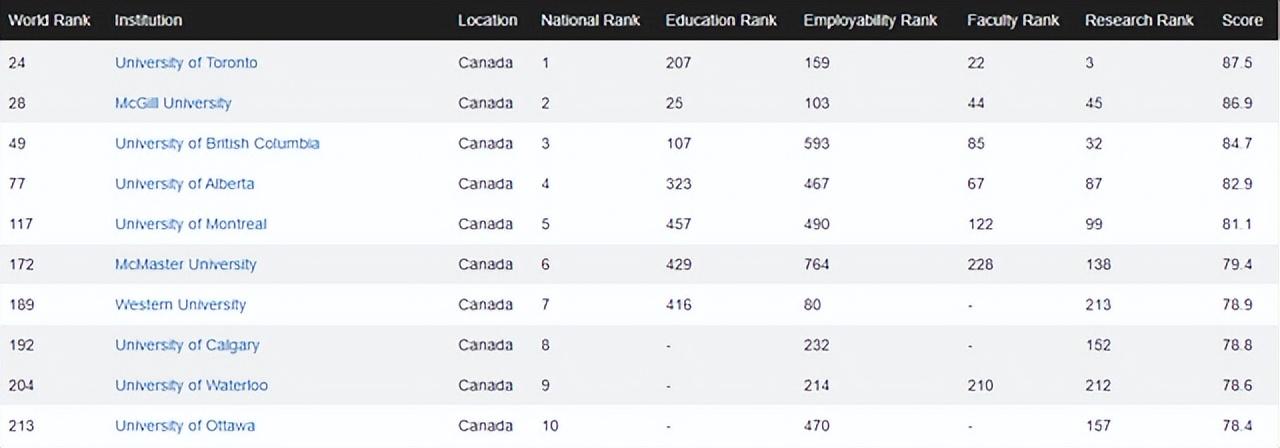1280x448 pixels.
Task: Open the University of Calgary link
Action: click(187, 345)
